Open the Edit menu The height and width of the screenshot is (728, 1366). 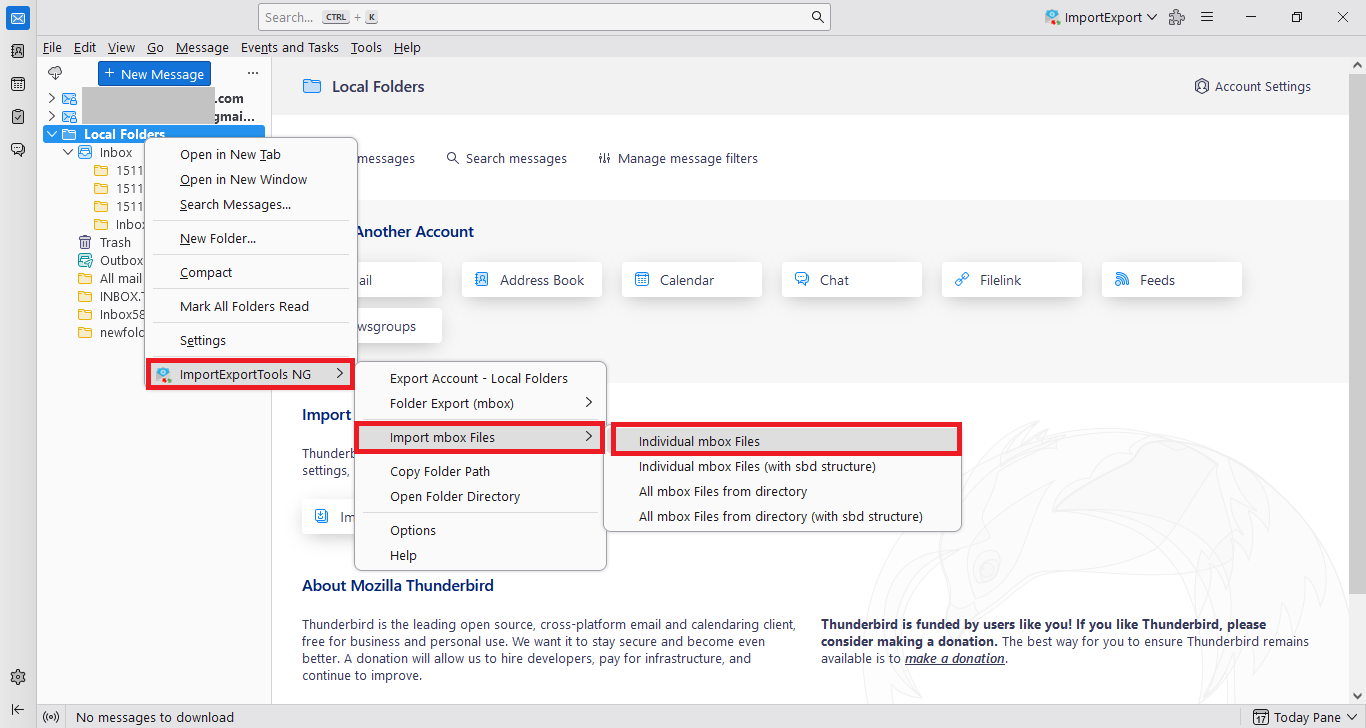pos(85,47)
